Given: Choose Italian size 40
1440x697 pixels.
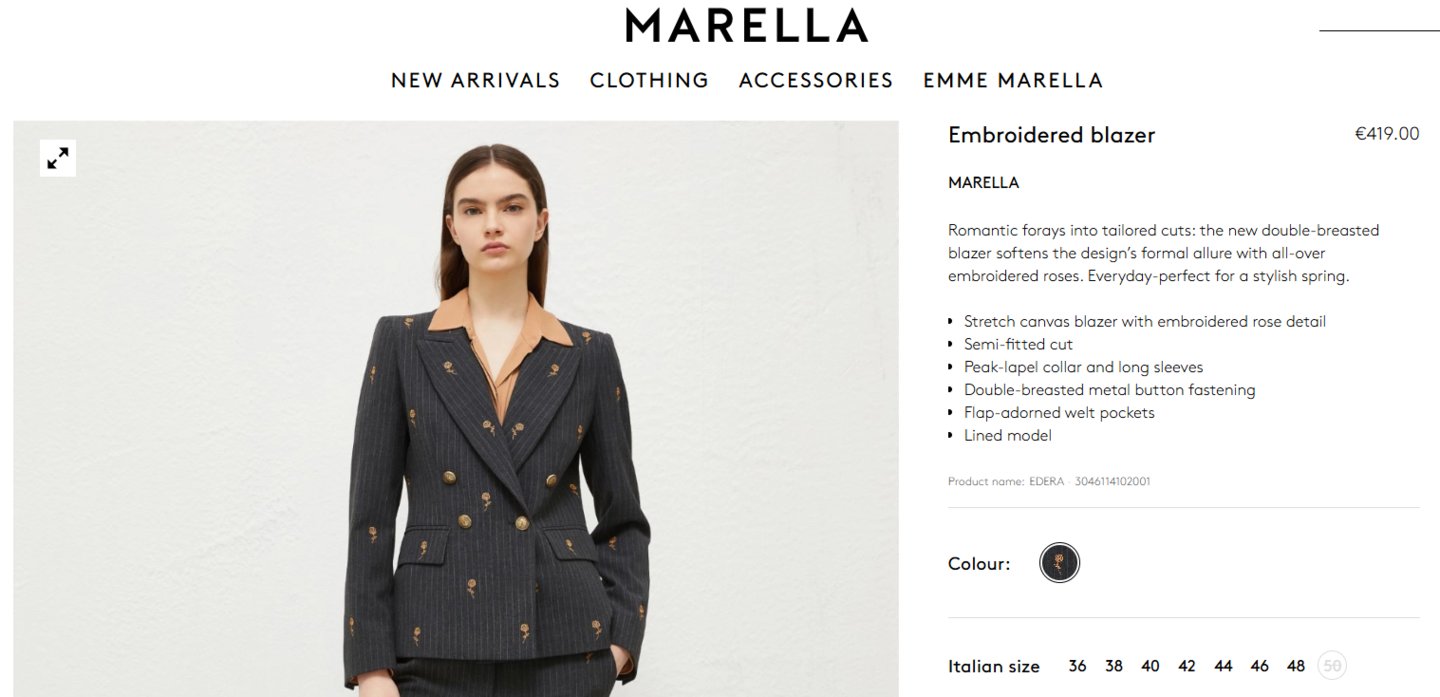Looking at the screenshot, I should (1150, 666).
